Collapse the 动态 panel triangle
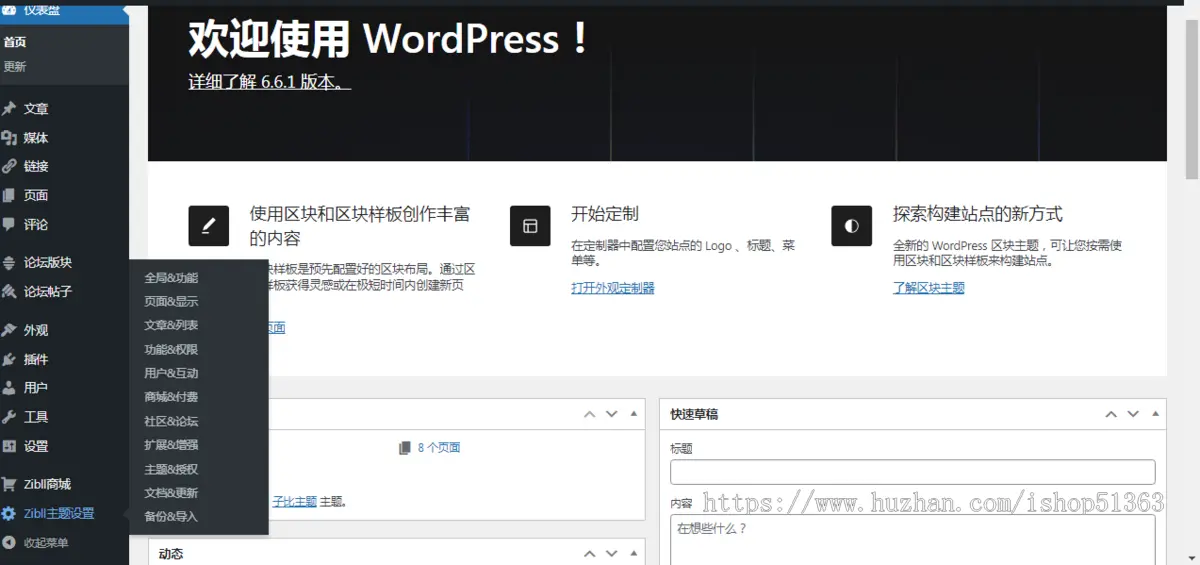Viewport: 1200px width, 565px height. coord(634,554)
